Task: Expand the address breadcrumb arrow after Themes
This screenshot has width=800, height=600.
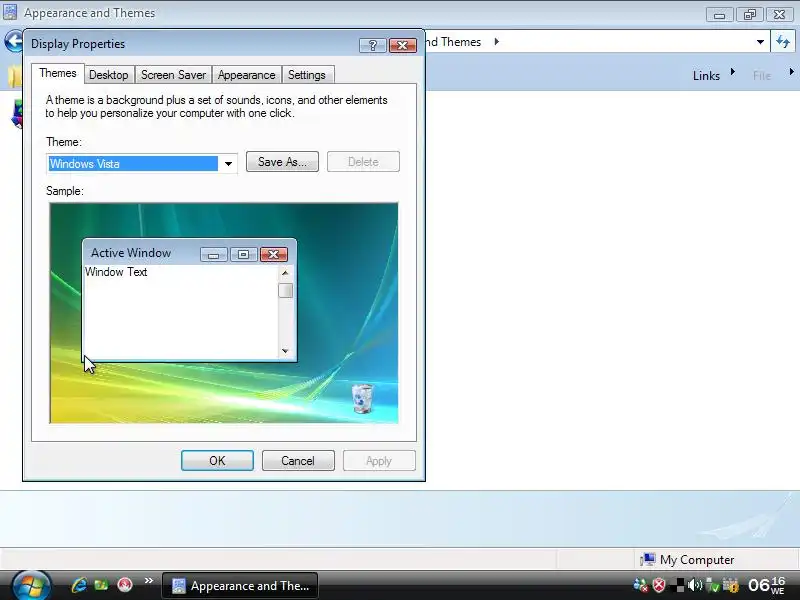Action: coord(496,41)
